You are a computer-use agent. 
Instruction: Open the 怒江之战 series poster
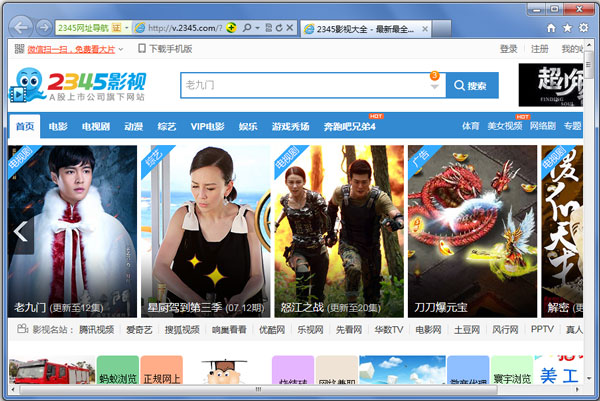339,231
